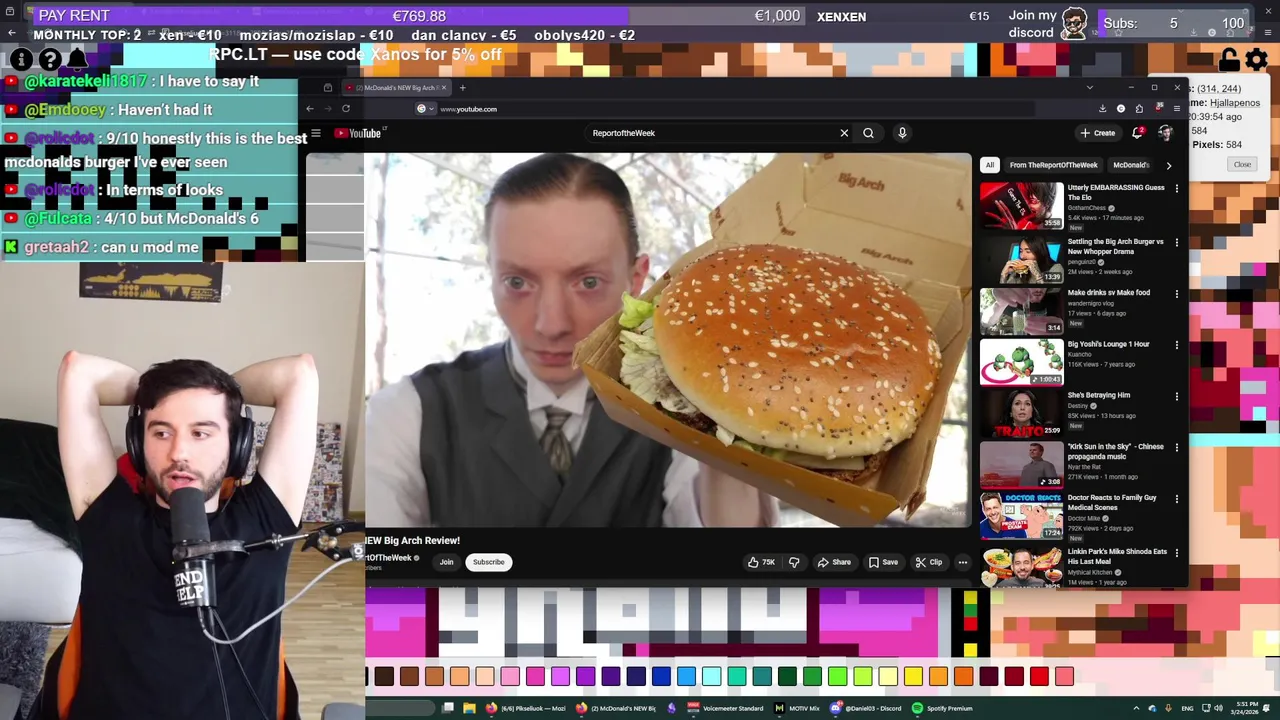Open Spotify Premium from the taskbar
The height and width of the screenshot is (720, 1280).
click(x=942, y=708)
